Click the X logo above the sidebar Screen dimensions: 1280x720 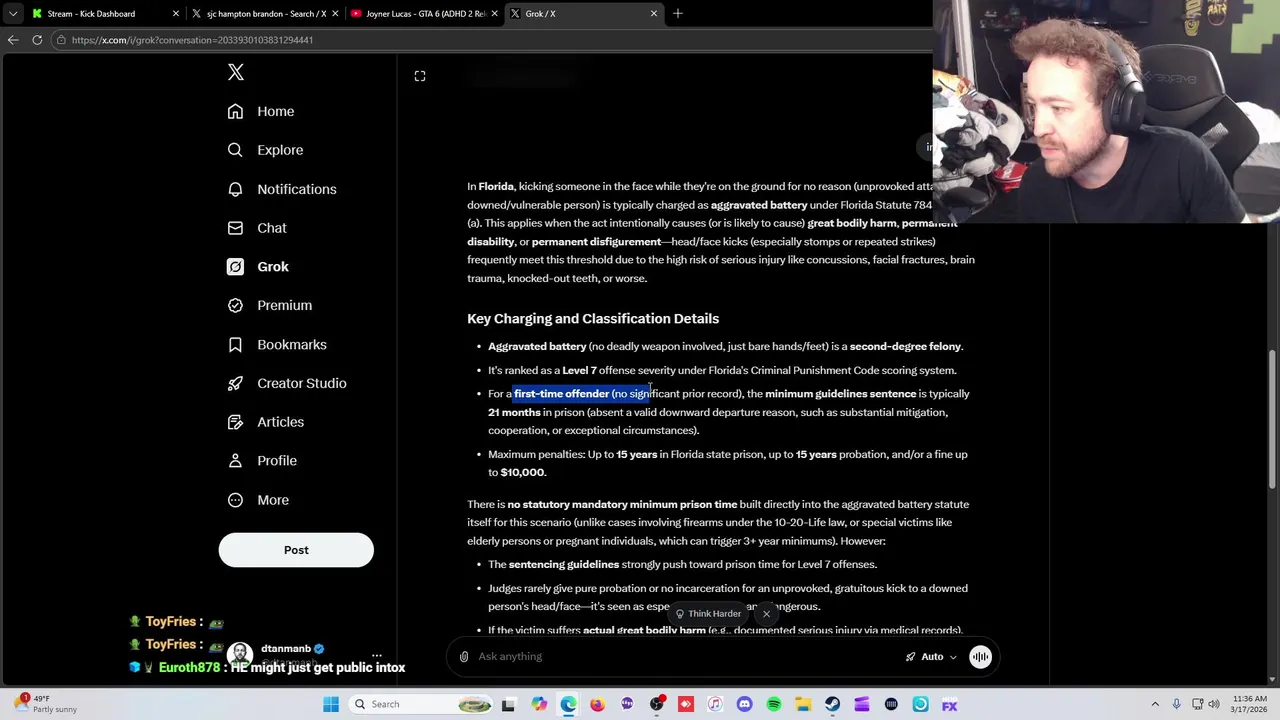[235, 72]
